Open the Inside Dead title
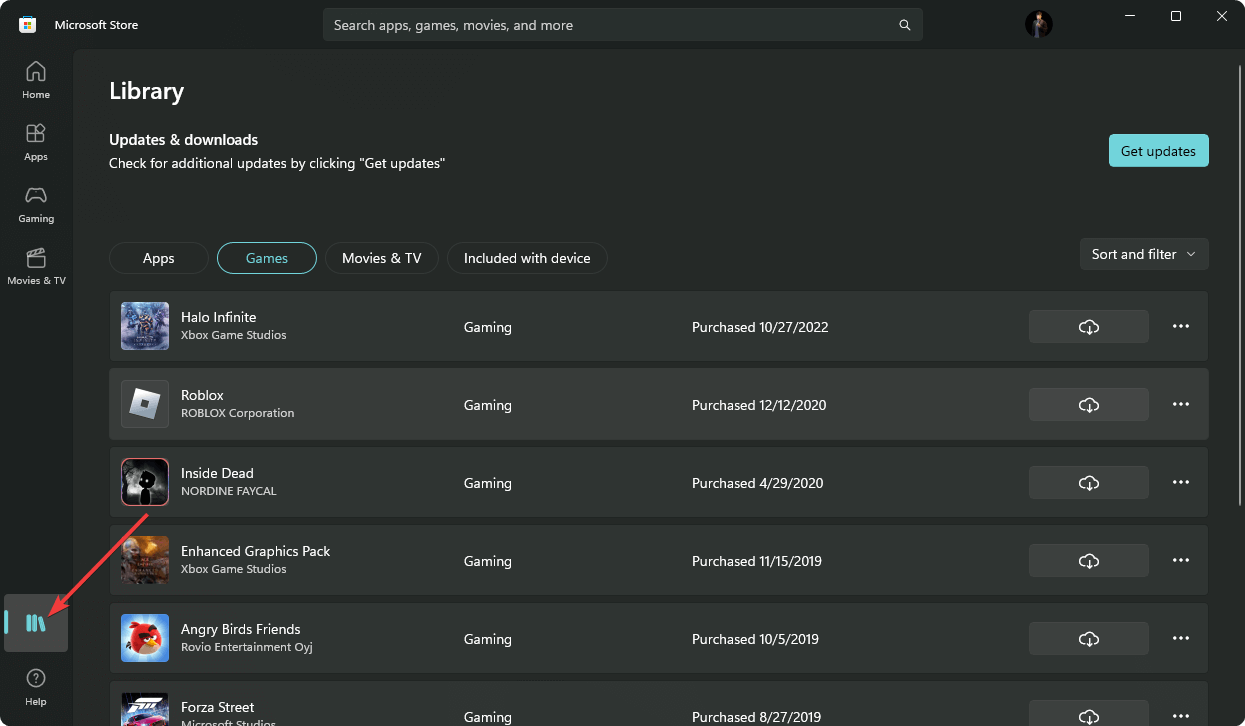The height and width of the screenshot is (726, 1245). 217,473
